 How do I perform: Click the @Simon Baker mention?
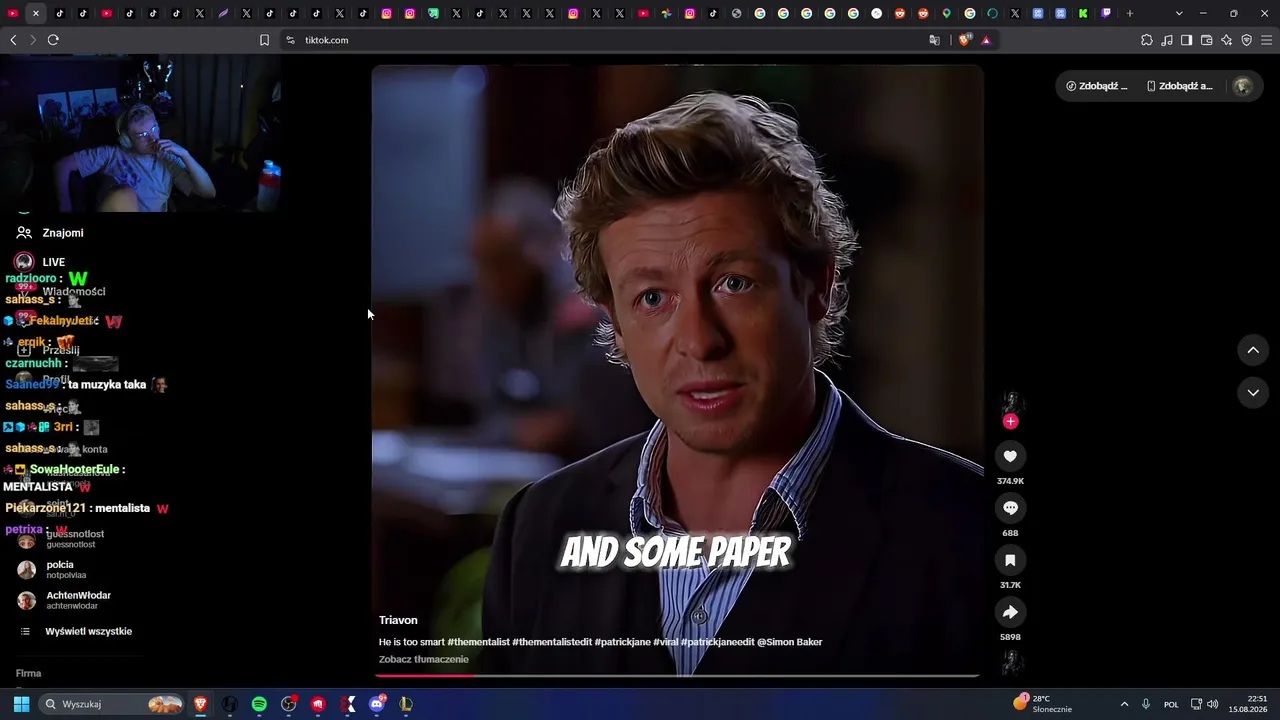[x=789, y=642]
